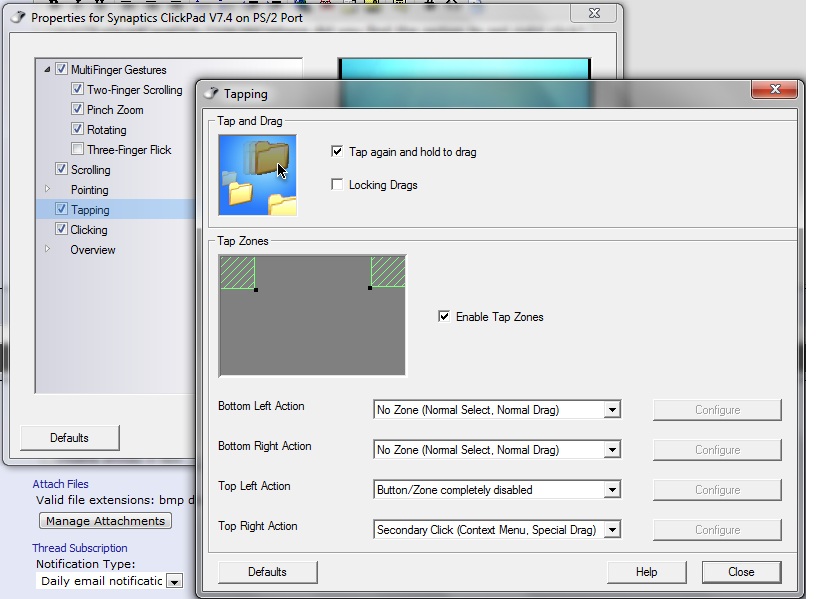Click Configure for Top Left Action
Screen dimensions: 819x599
click(717, 490)
